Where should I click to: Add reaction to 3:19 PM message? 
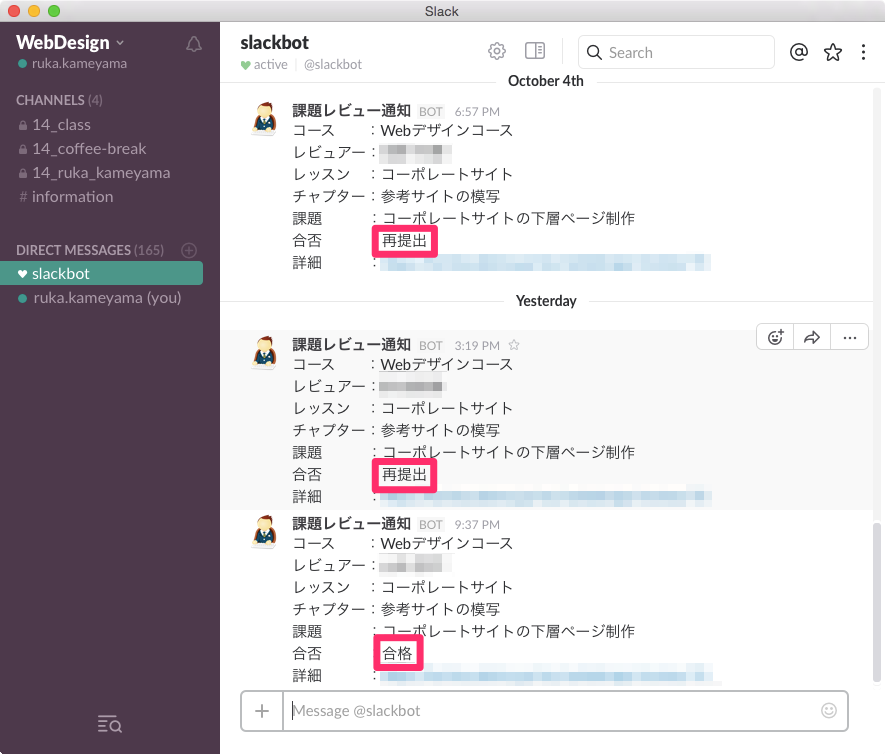(x=776, y=337)
